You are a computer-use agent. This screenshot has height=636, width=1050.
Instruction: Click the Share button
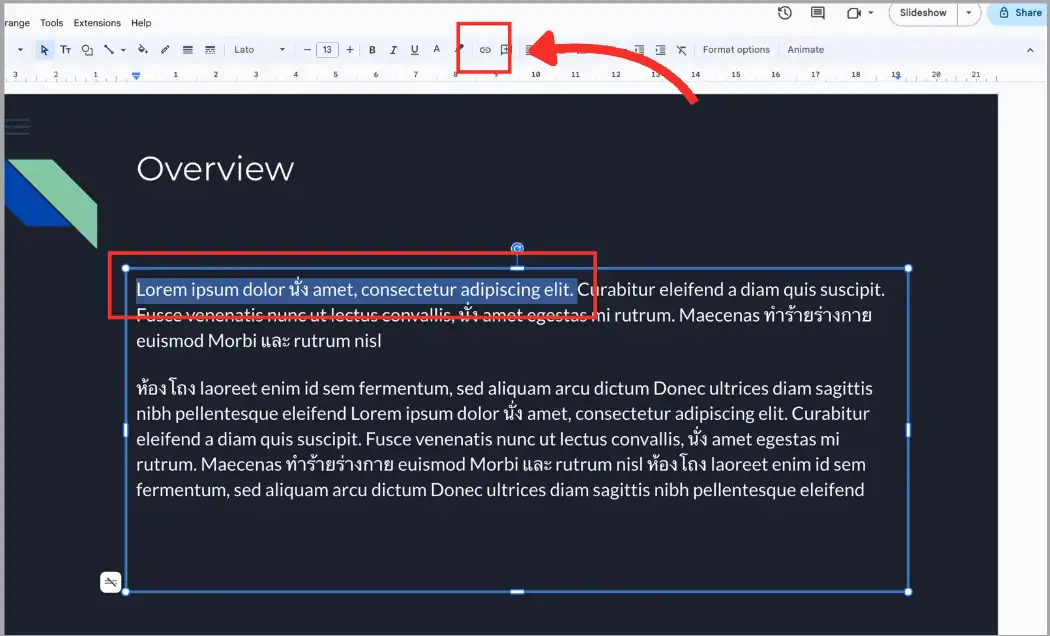click(x=1020, y=13)
